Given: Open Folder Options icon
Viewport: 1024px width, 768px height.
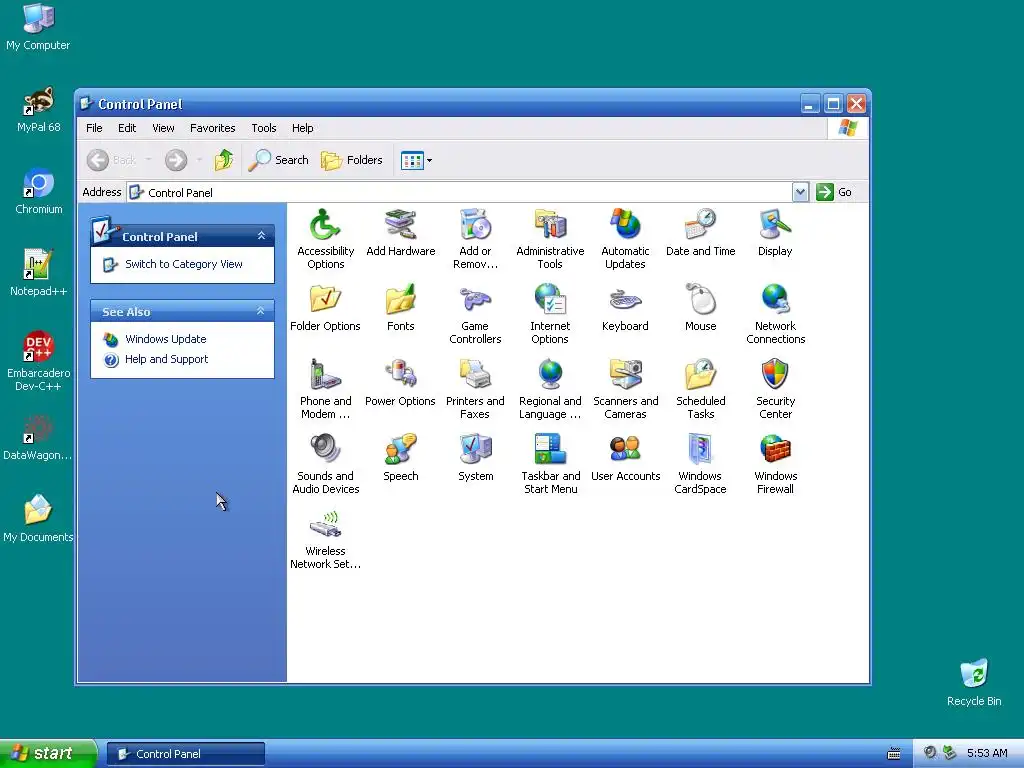Looking at the screenshot, I should [325, 307].
